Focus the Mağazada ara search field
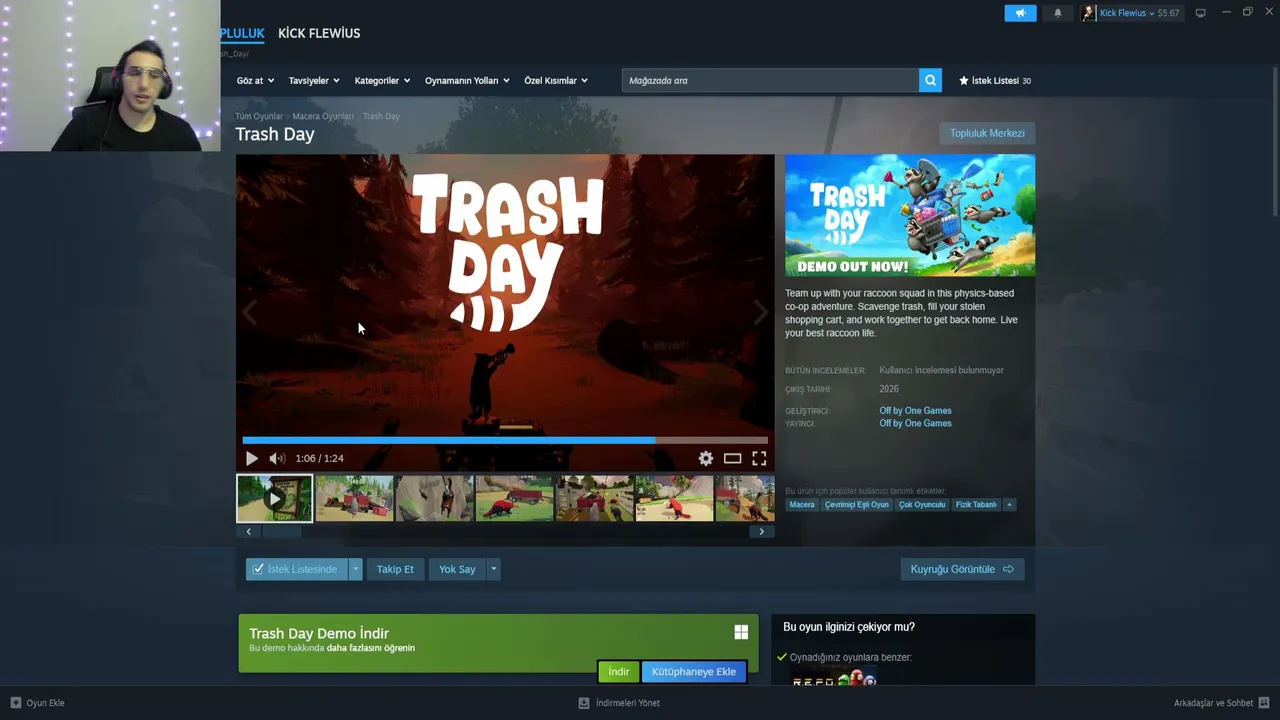 coord(770,80)
